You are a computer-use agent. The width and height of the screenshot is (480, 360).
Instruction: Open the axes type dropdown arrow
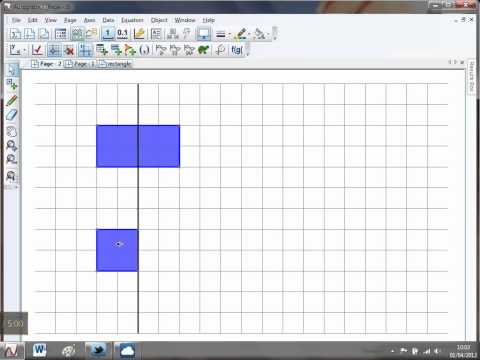[24, 50]
